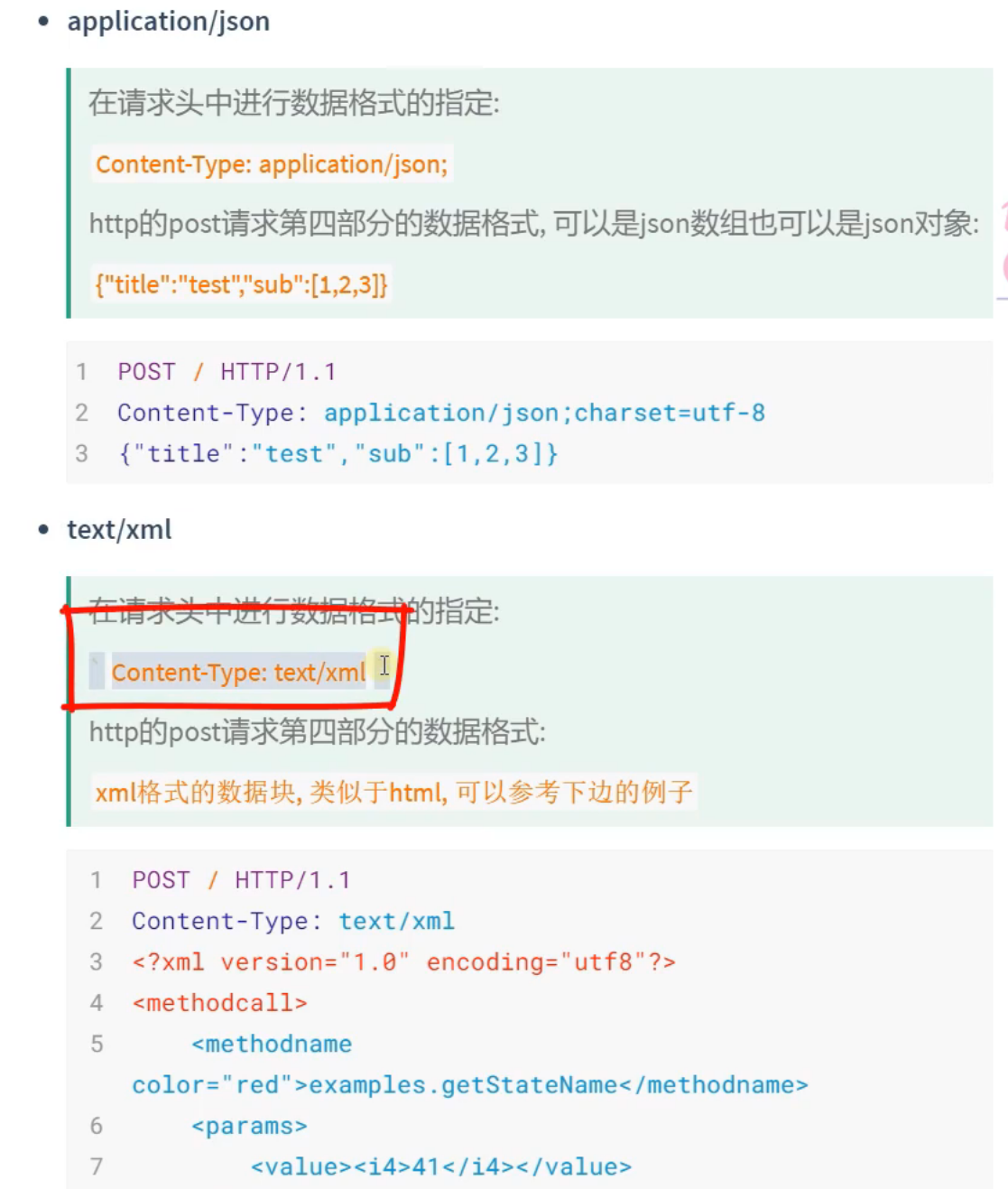
Task: Click the '<methodcall>' tag line
Action: click(x=219, y=1002)
